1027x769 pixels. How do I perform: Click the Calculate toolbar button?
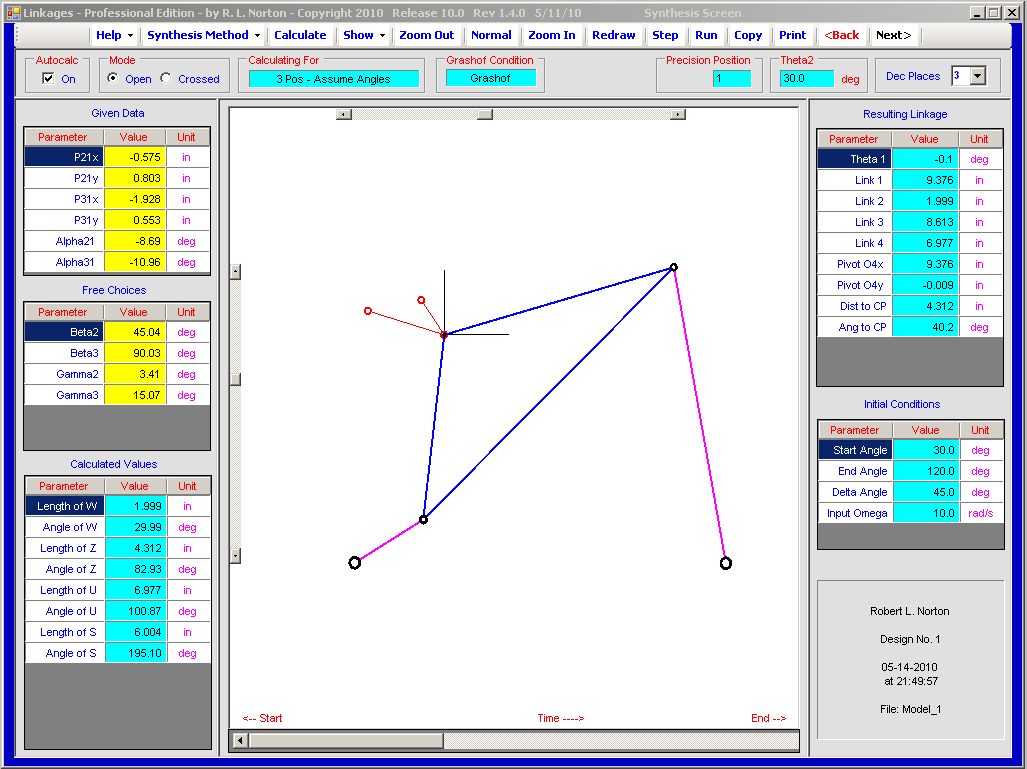click(300, 35)
